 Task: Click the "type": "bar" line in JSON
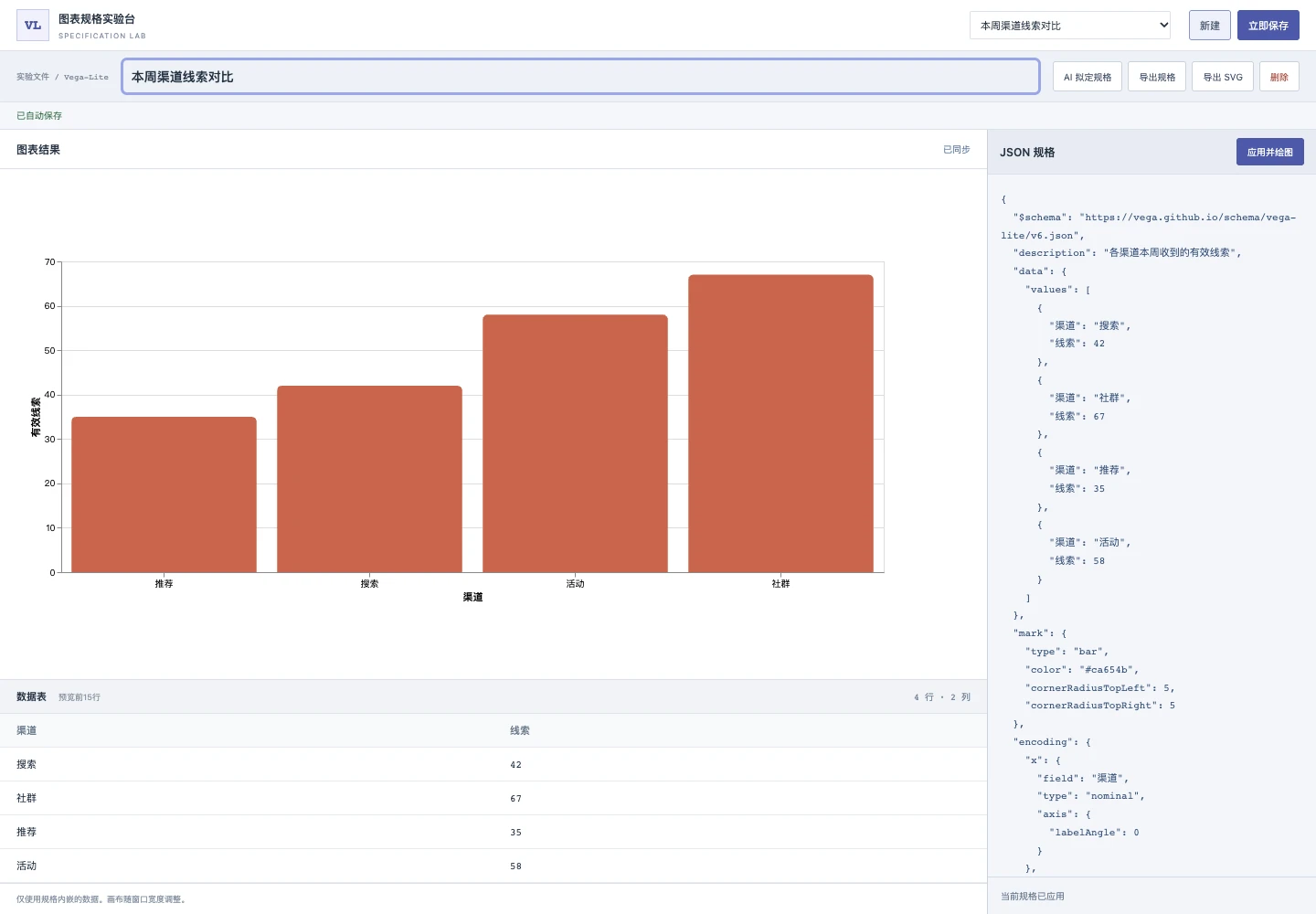(x=1067, y=652)
